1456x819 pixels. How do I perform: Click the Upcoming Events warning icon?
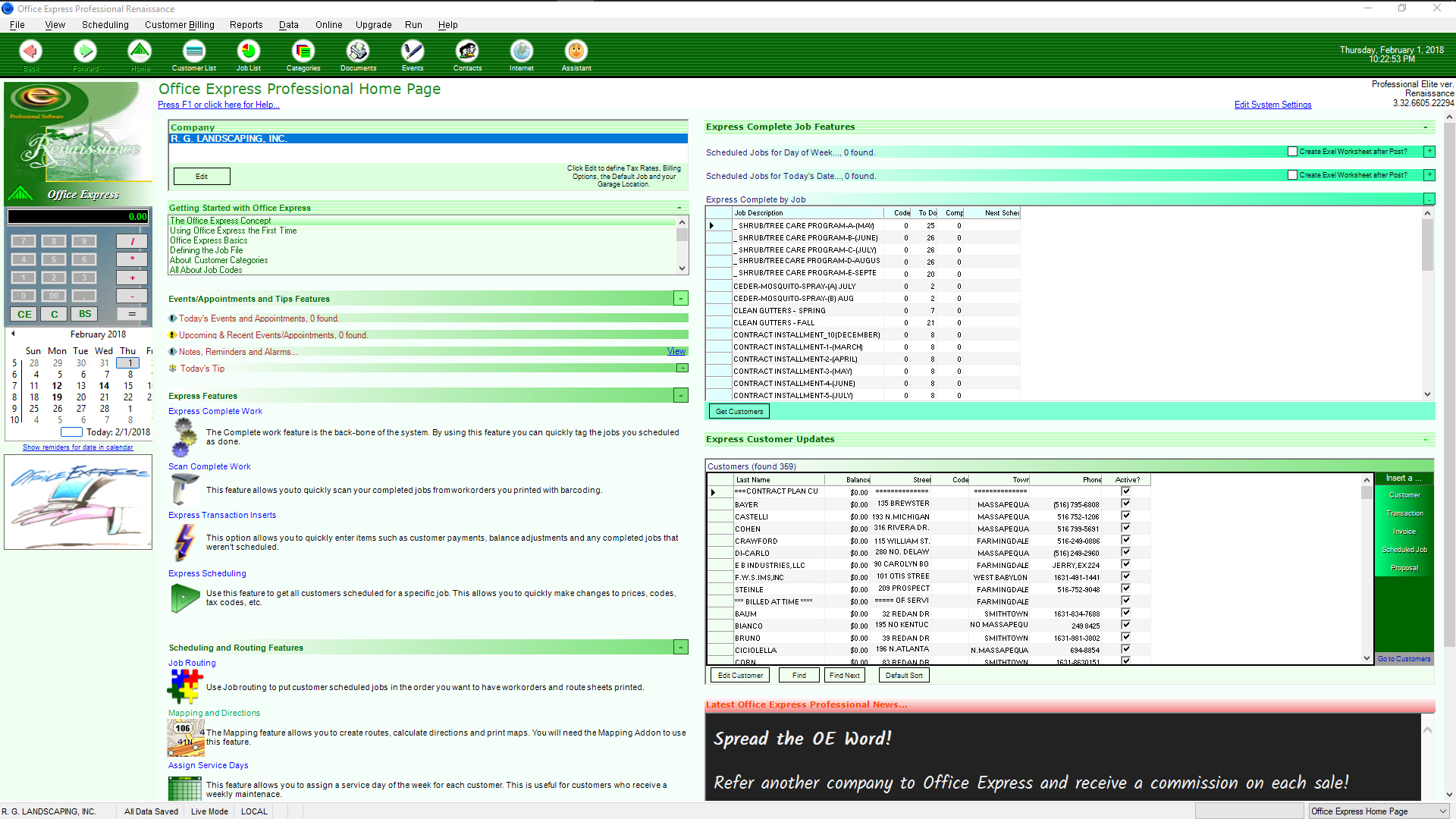click(173, 335)
